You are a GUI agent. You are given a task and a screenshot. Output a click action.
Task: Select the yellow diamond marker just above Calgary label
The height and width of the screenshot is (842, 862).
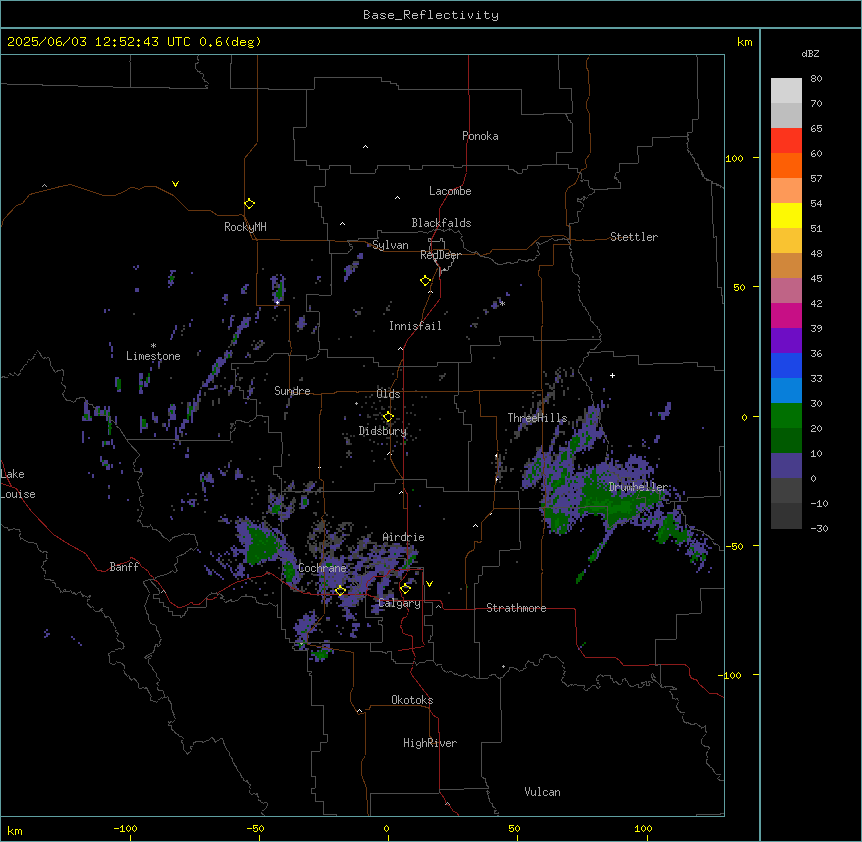[x=406, y=589]
